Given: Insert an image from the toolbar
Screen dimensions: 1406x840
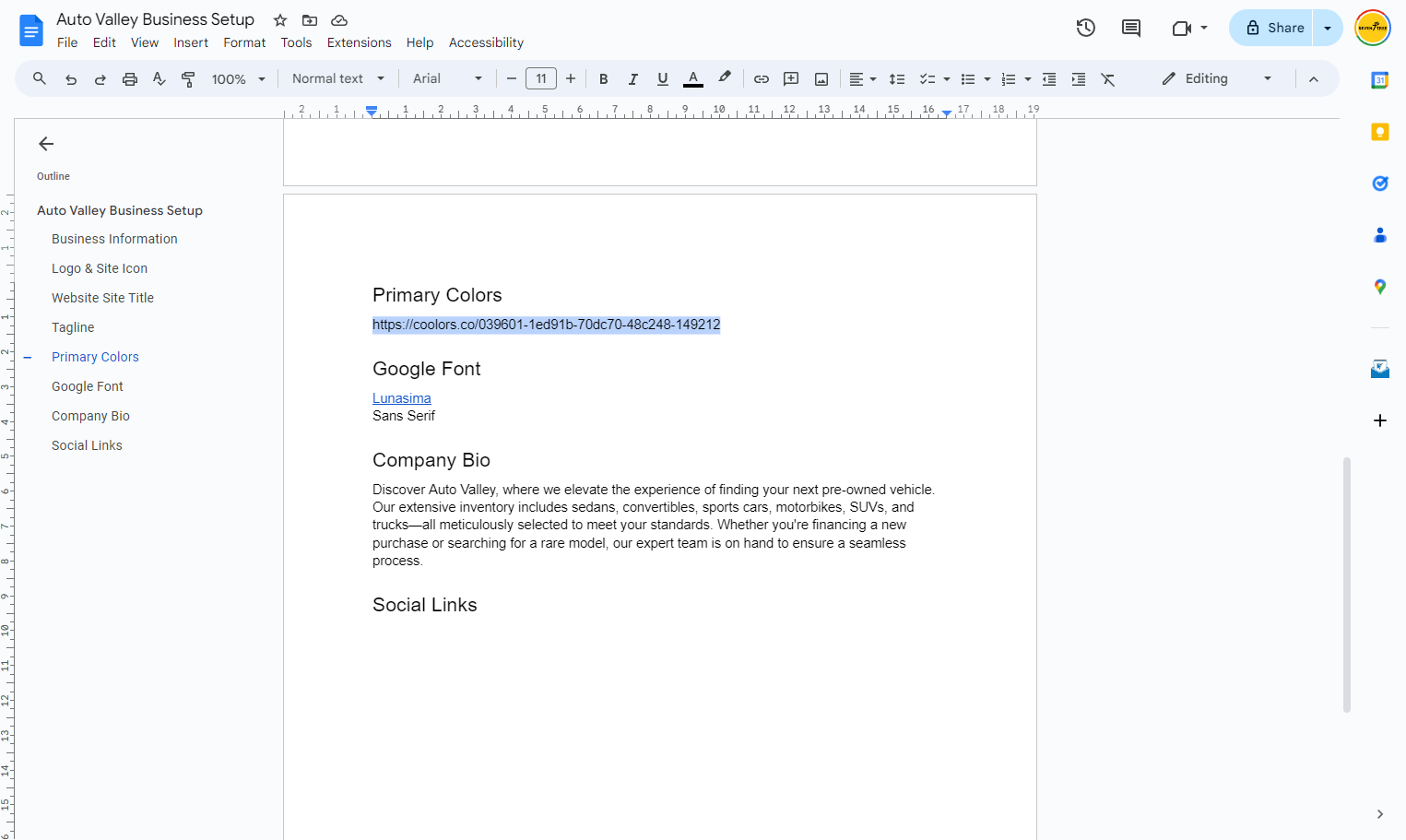Looking at the screenshot, I should [x=821, y=79].
